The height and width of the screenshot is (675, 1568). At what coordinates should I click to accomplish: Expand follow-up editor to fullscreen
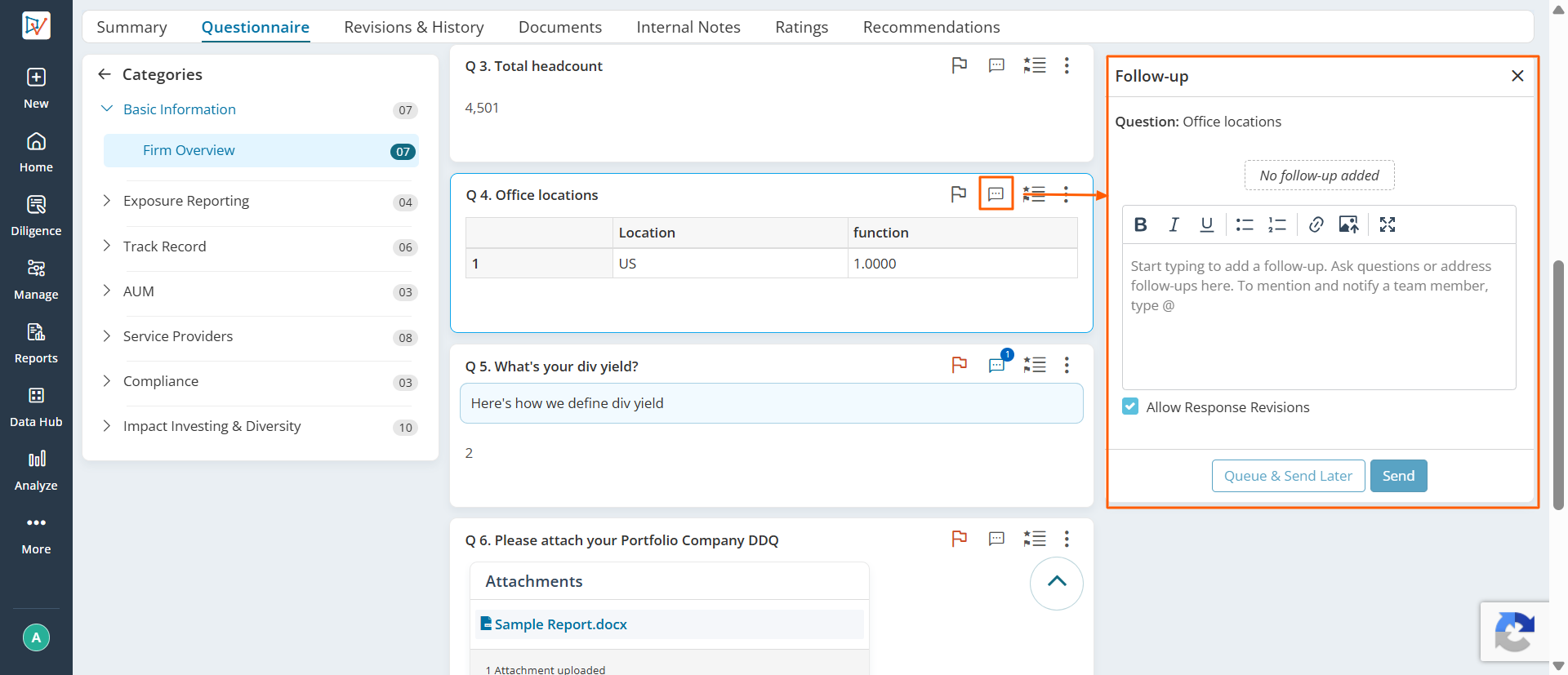pyautogui.click(x=1388, y=224)
